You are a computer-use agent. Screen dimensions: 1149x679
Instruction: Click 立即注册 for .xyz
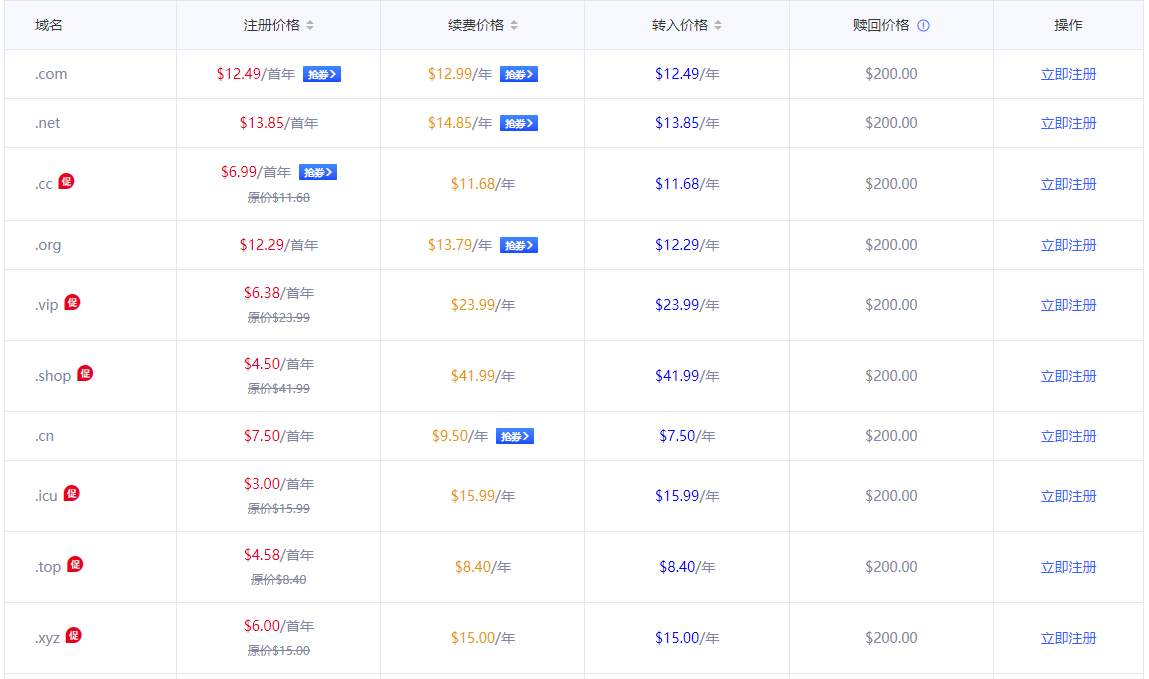coord(1068,638)
